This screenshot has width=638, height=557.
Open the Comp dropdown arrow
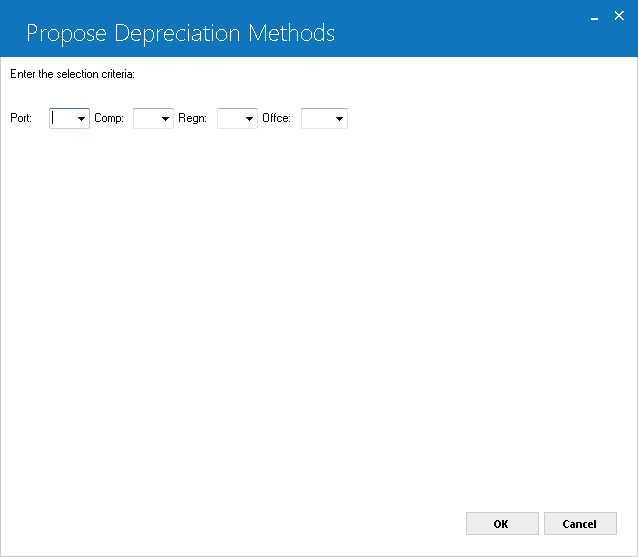coord(165,119)
